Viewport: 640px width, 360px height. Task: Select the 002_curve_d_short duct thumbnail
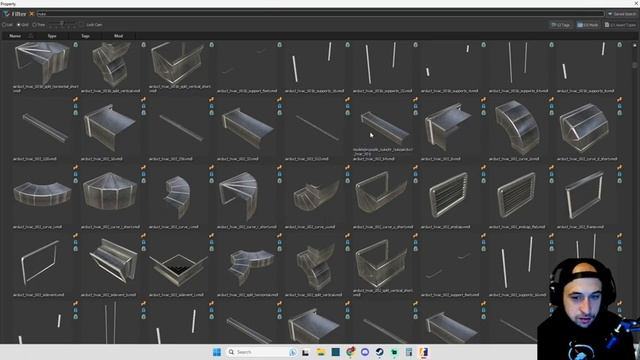(586, 127)
